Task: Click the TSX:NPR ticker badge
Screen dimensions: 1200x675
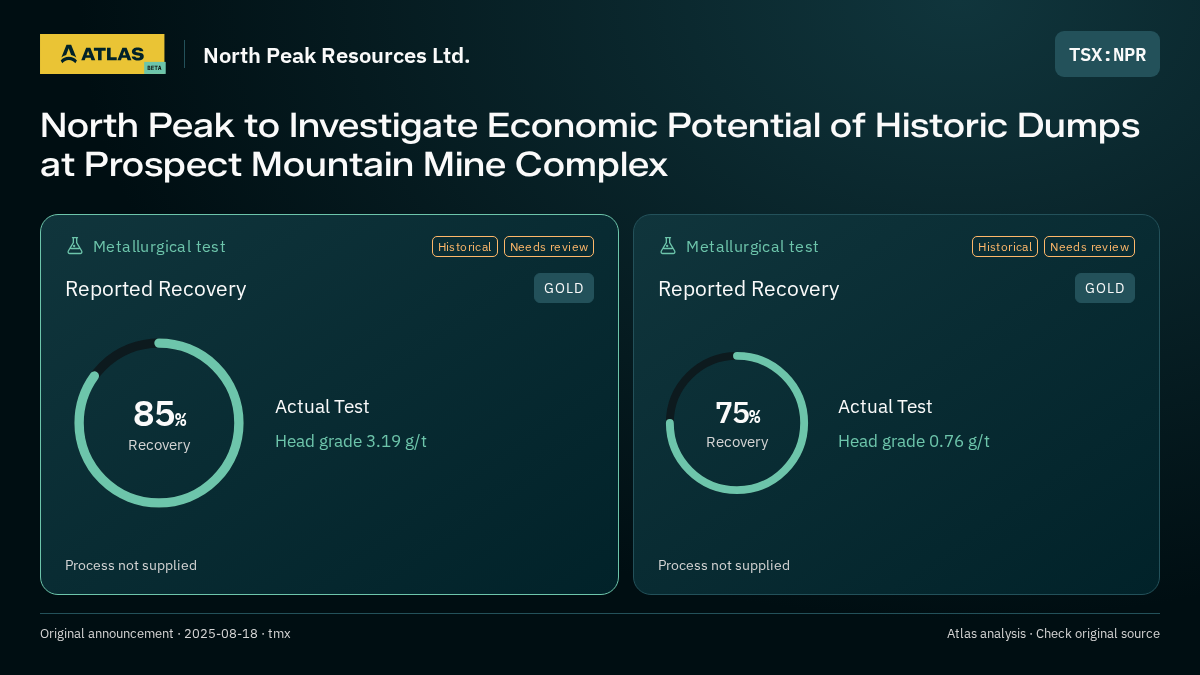Action: [1107, 54]
